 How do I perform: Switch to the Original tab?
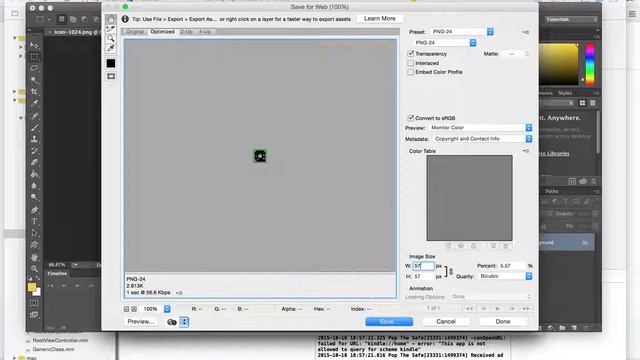(x=135, y=31)
